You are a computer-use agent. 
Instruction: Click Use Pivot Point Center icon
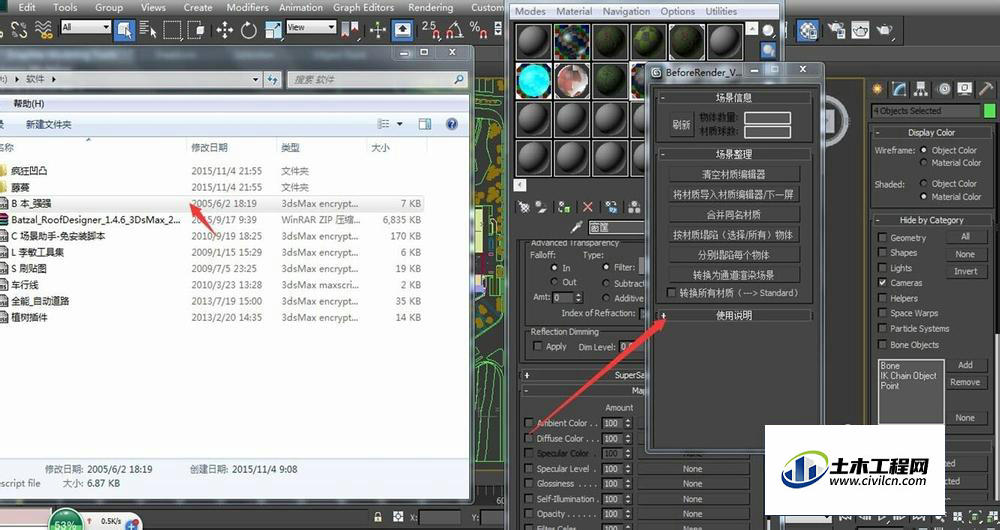coord(350,29)
